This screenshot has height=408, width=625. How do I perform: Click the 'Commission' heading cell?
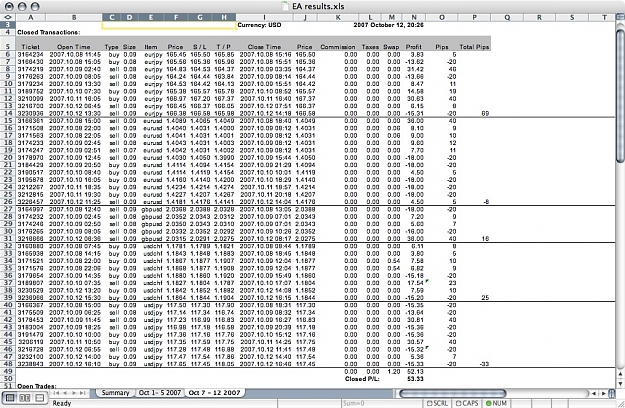pos(338,47)
